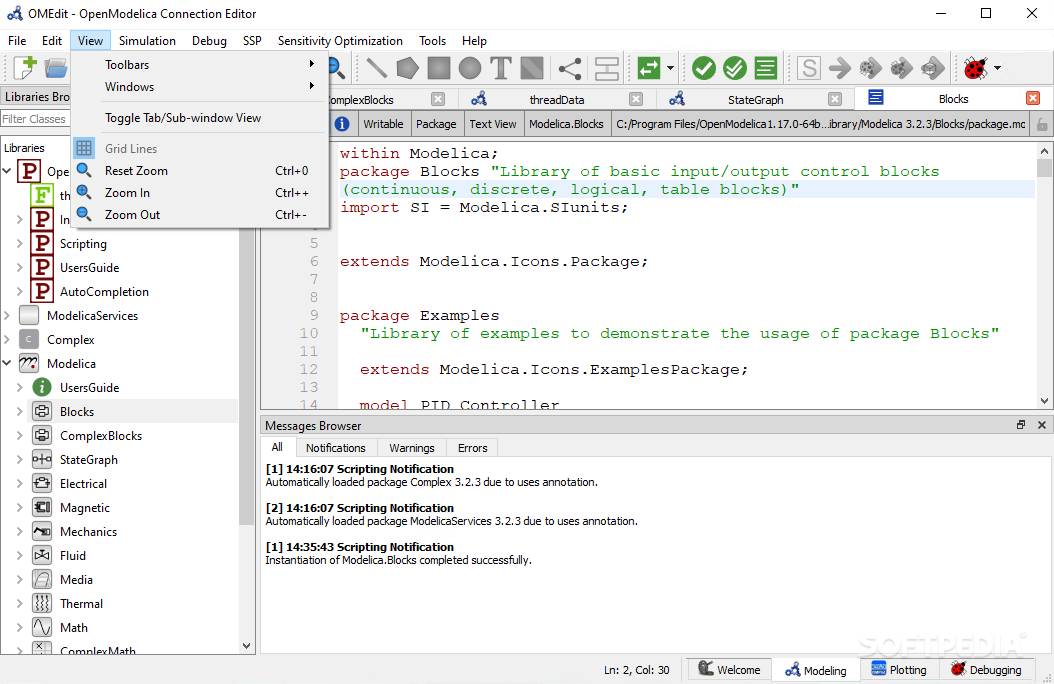The image size is (1054, 684).
Task: Open the Simulation menu
Action: 147,41
